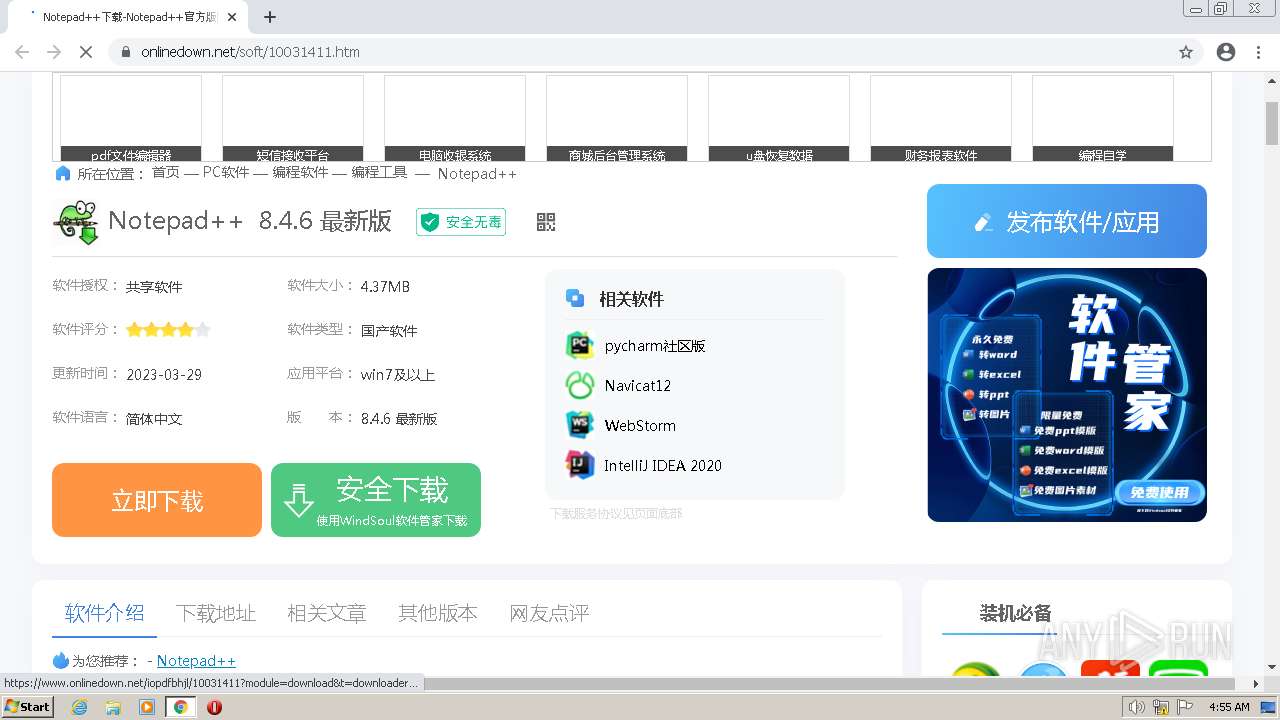Screen dimensions: 1280x720
Task: Click the breadcrumb home icon
Action: pyautogui.click(x=63, y=173)
